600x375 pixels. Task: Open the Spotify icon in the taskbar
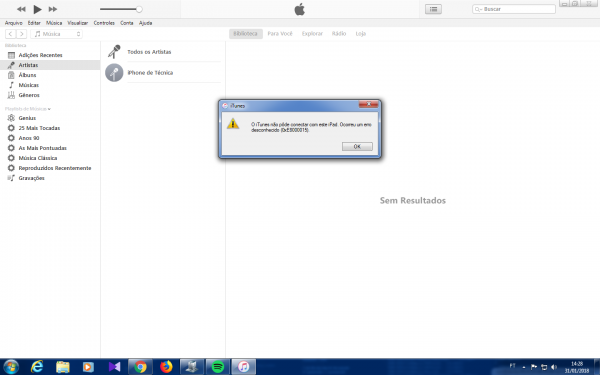(x=218, y=367)
